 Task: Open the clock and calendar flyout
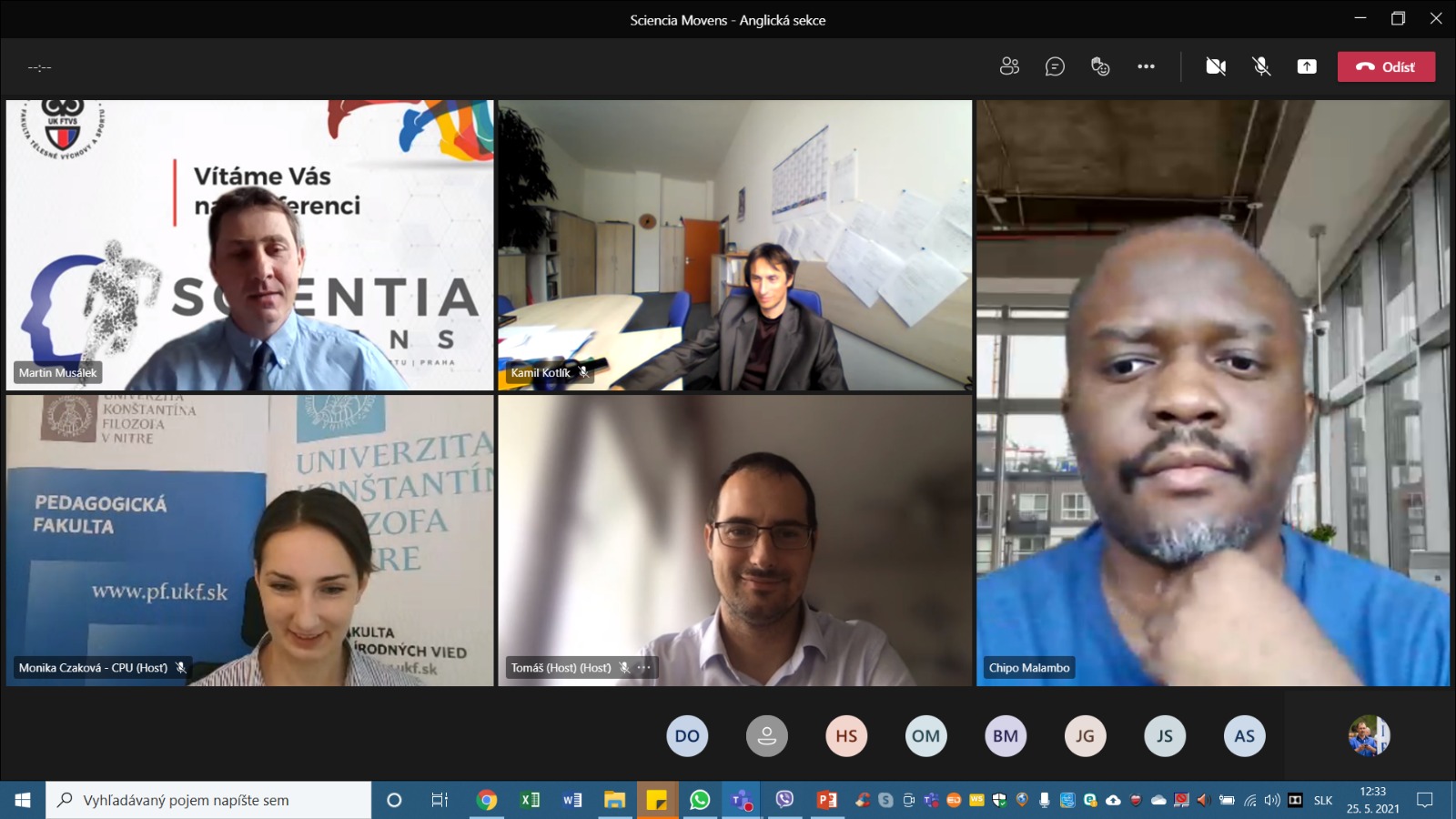click(x=1373, y=800)
